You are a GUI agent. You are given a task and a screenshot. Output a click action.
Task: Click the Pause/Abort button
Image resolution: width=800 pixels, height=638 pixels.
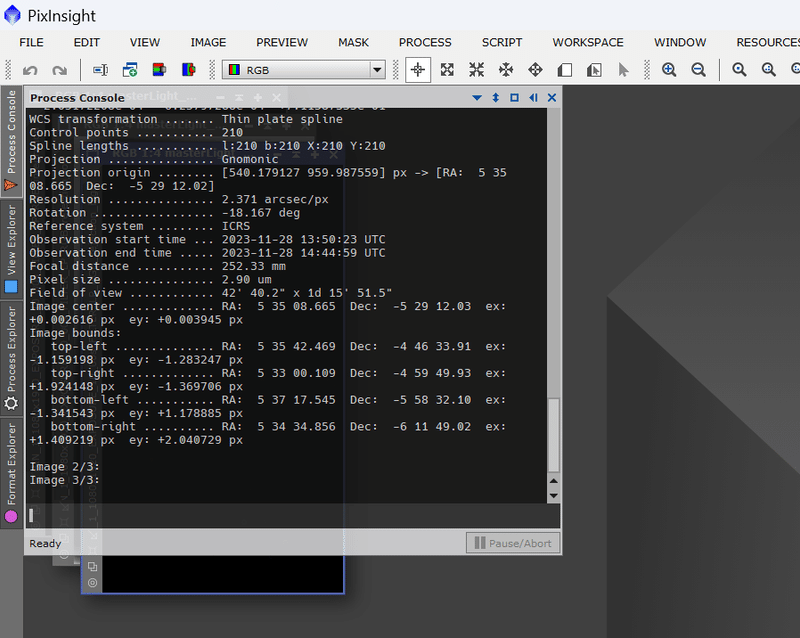click(513, 543)
